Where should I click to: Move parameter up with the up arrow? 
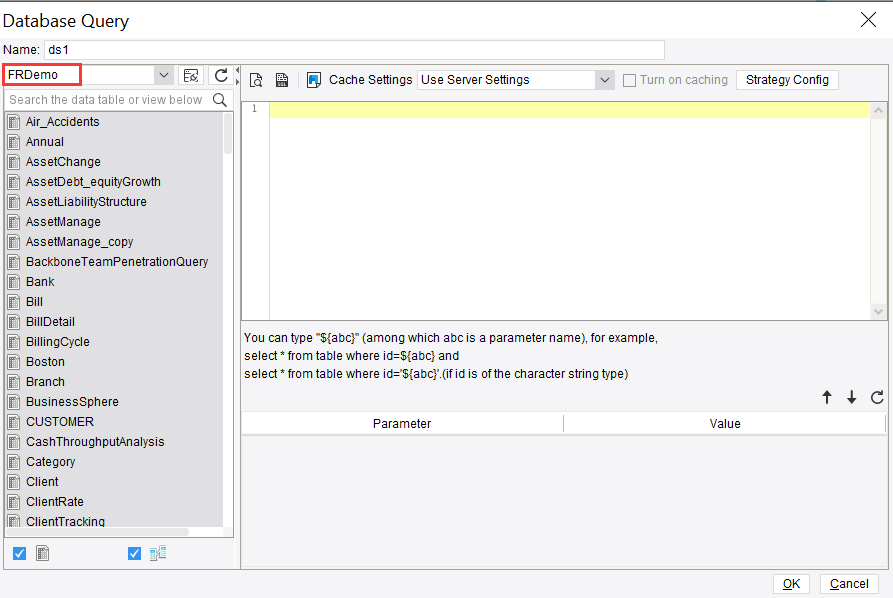click(x=827, y=397)
